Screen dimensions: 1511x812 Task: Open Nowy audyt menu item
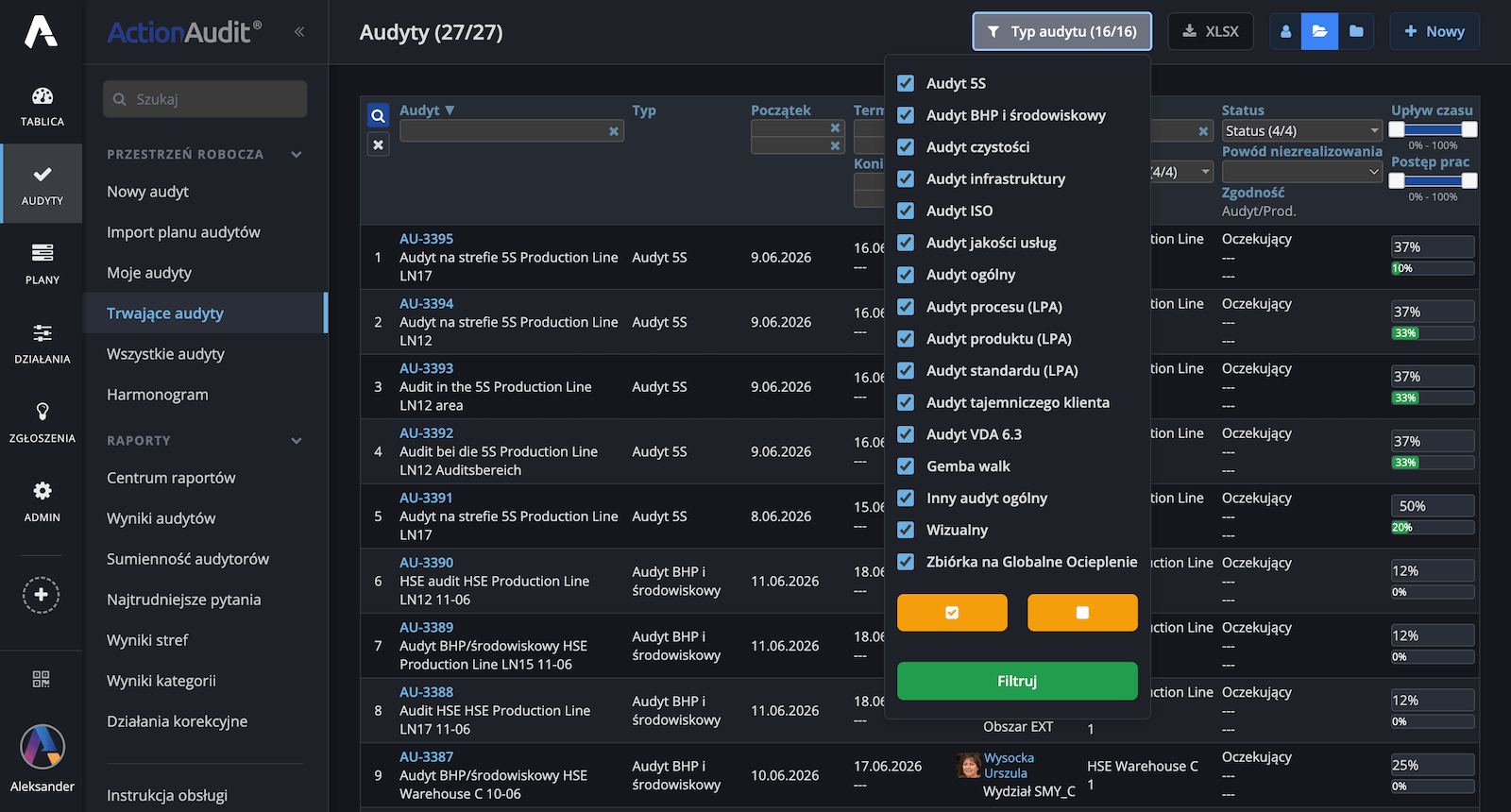(x=148, y=192)
